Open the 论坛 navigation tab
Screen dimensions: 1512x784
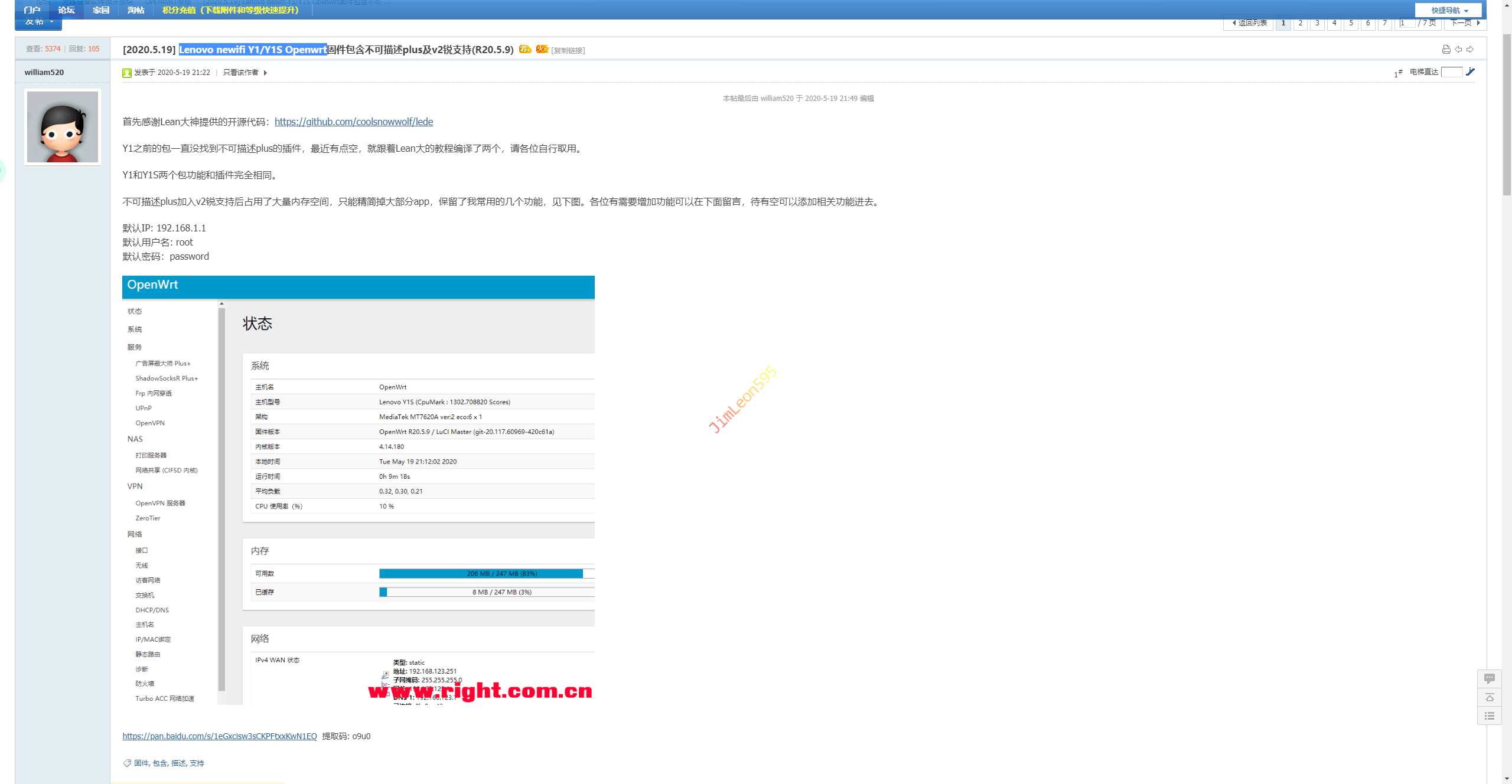coord(66,10)
